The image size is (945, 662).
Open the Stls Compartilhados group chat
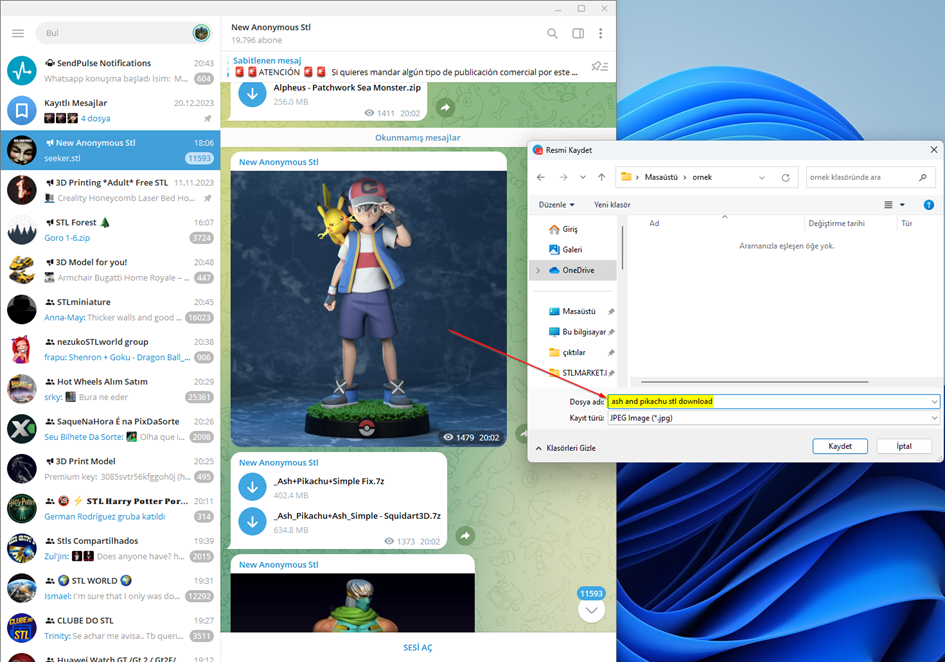pyautogui.click(x=110, y=548)
